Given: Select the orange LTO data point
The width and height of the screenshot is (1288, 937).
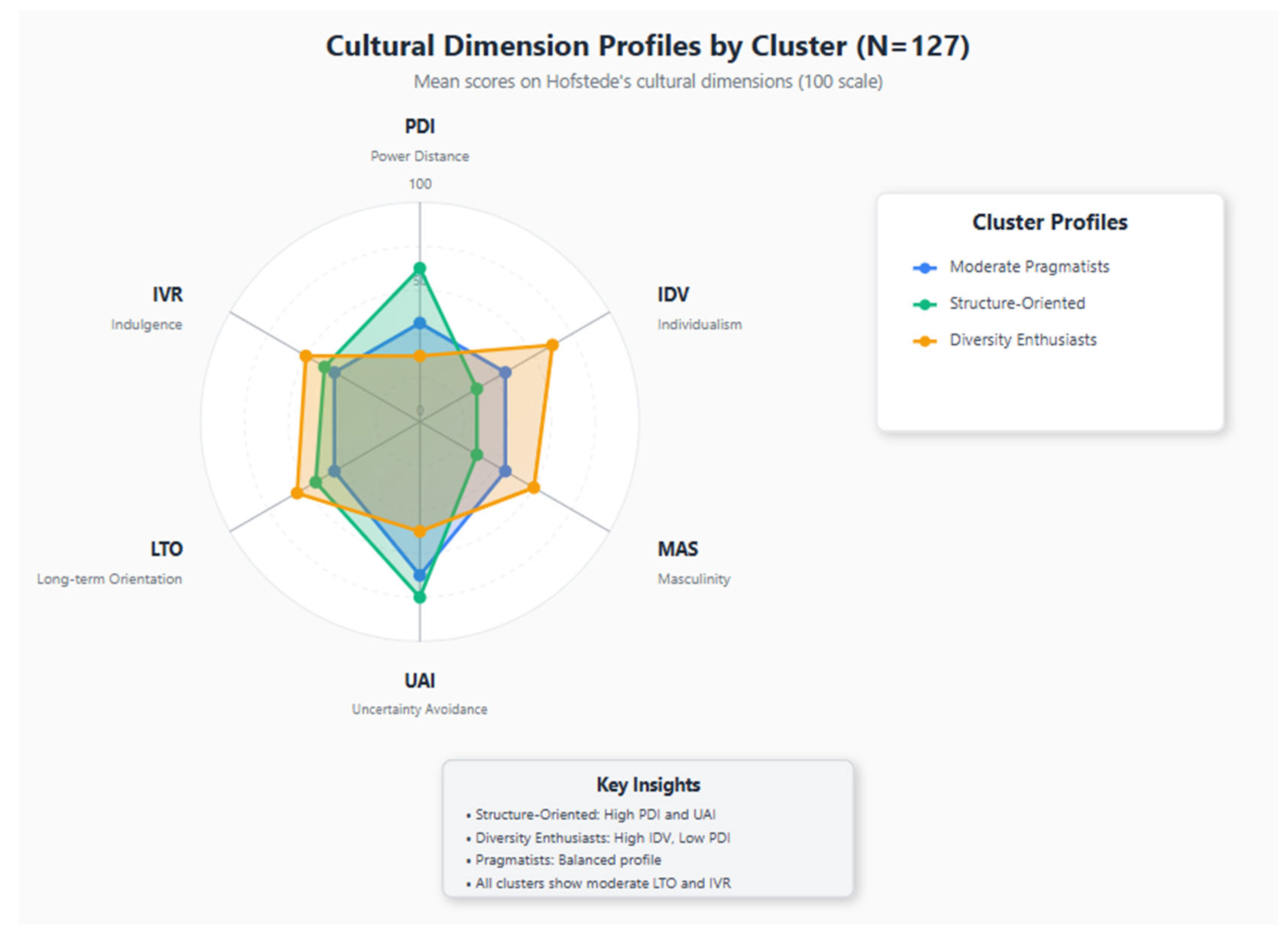Looking at the screenshot, I should [297, 493].
